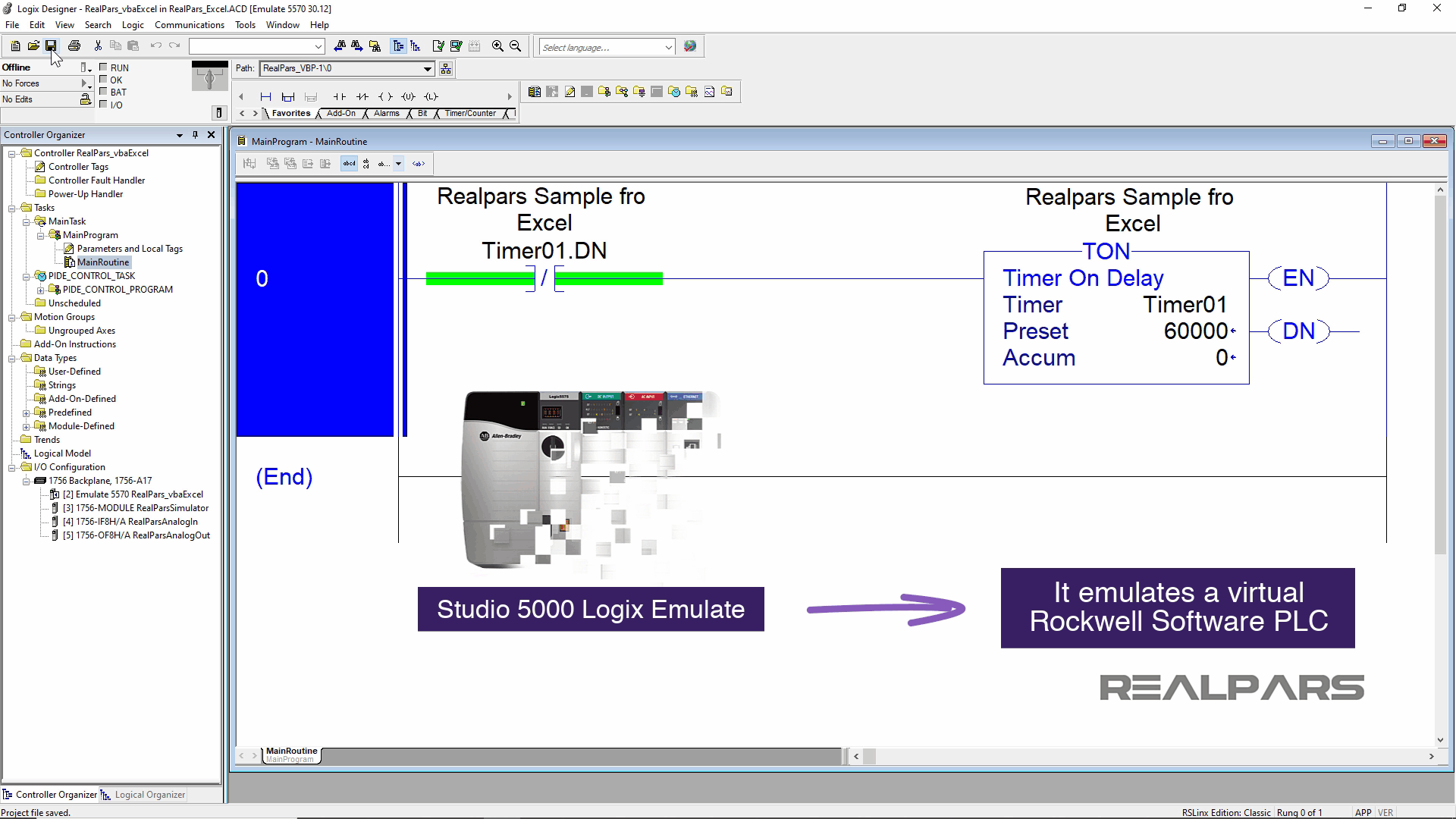Click the Undo button
The height and width of the screenshot is (819, 1456).
pyautogui.click(x=156, y=45)
